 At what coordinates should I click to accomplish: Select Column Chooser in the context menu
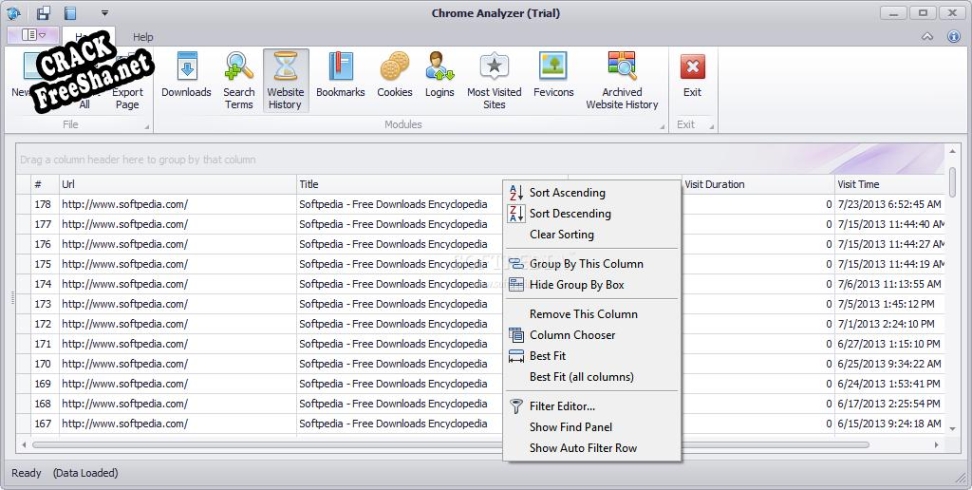[572, 335]
